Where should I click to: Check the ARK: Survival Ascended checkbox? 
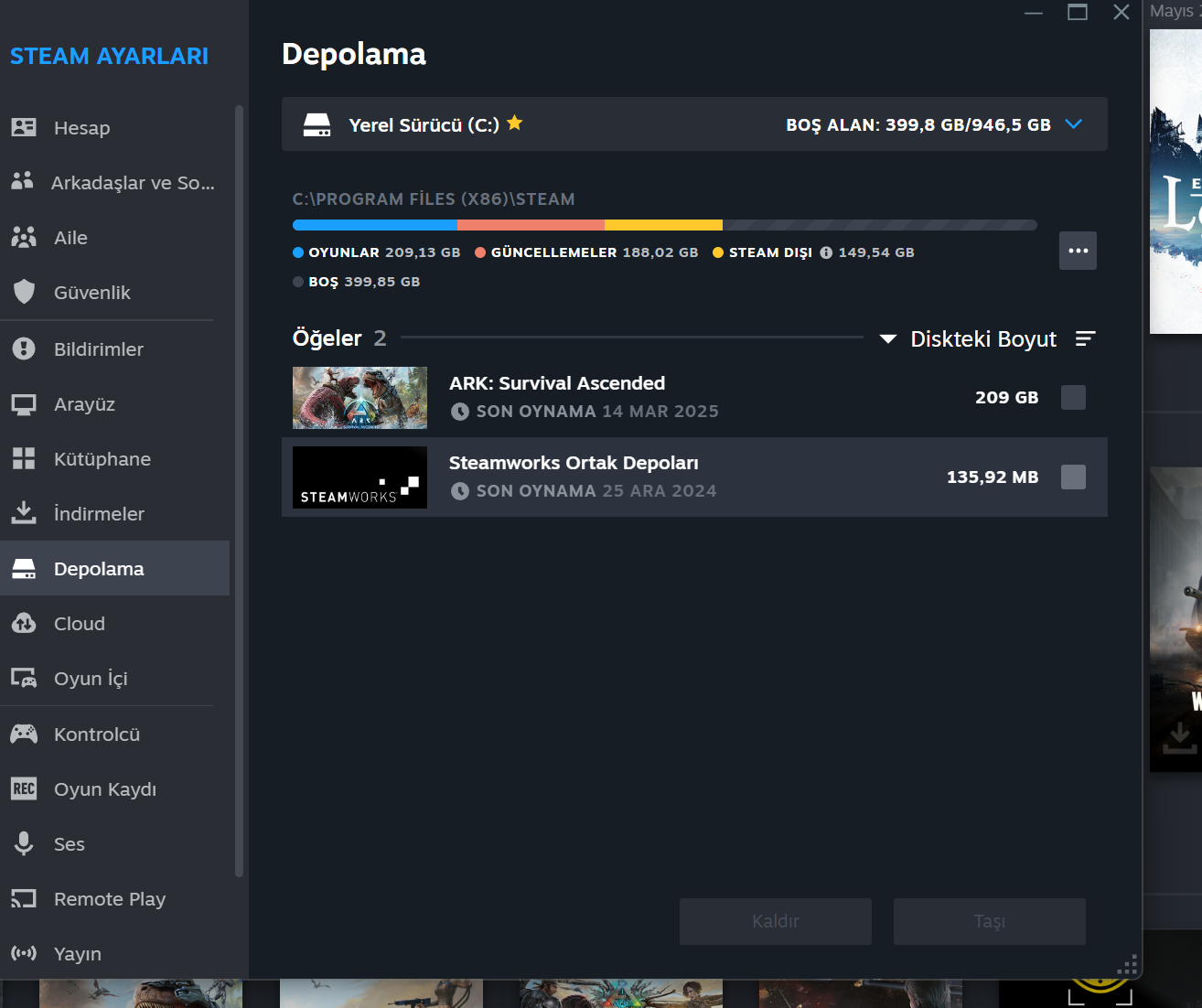tap(1073, 397)
